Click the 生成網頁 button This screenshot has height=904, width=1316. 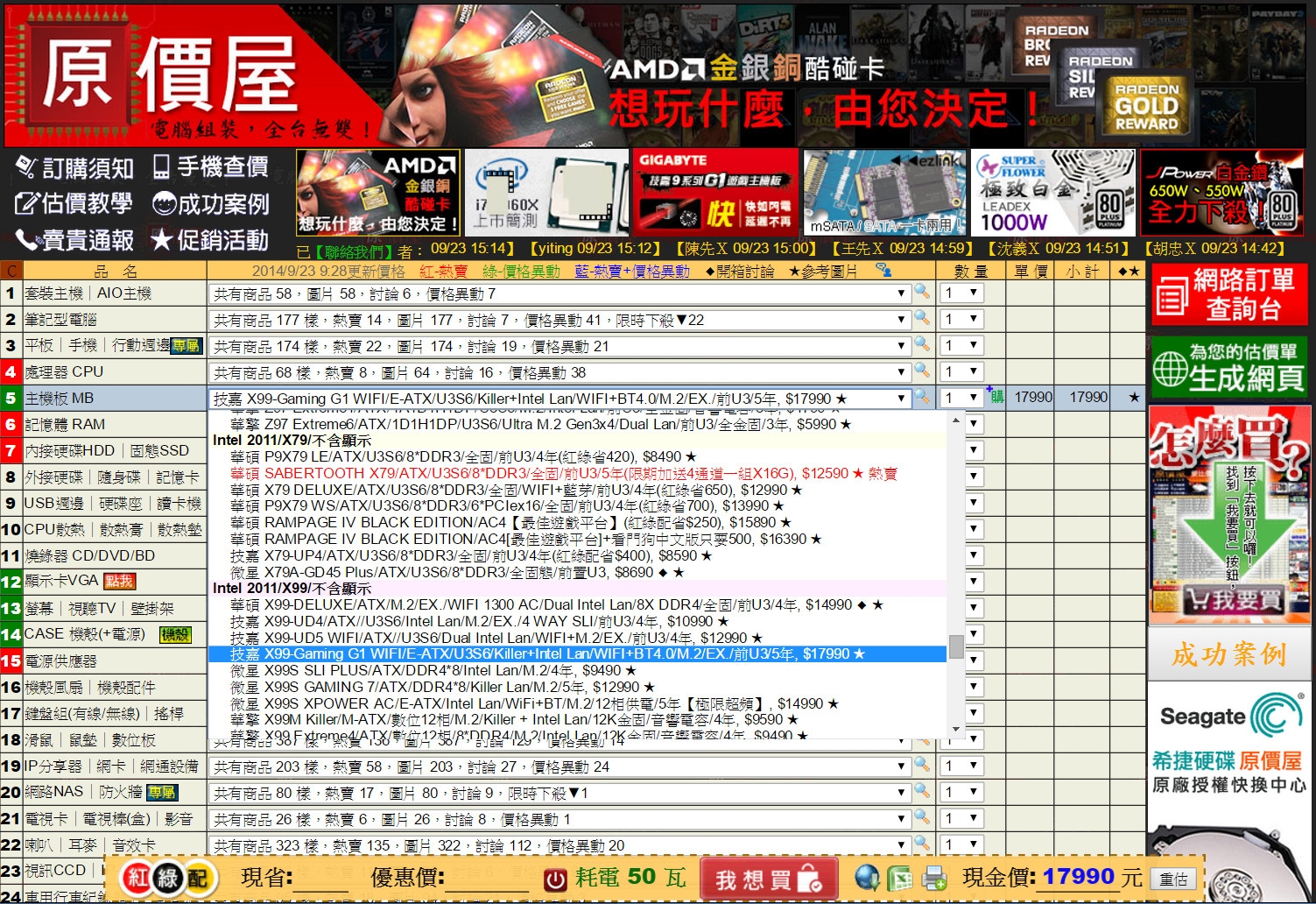tap(1228, 366)
